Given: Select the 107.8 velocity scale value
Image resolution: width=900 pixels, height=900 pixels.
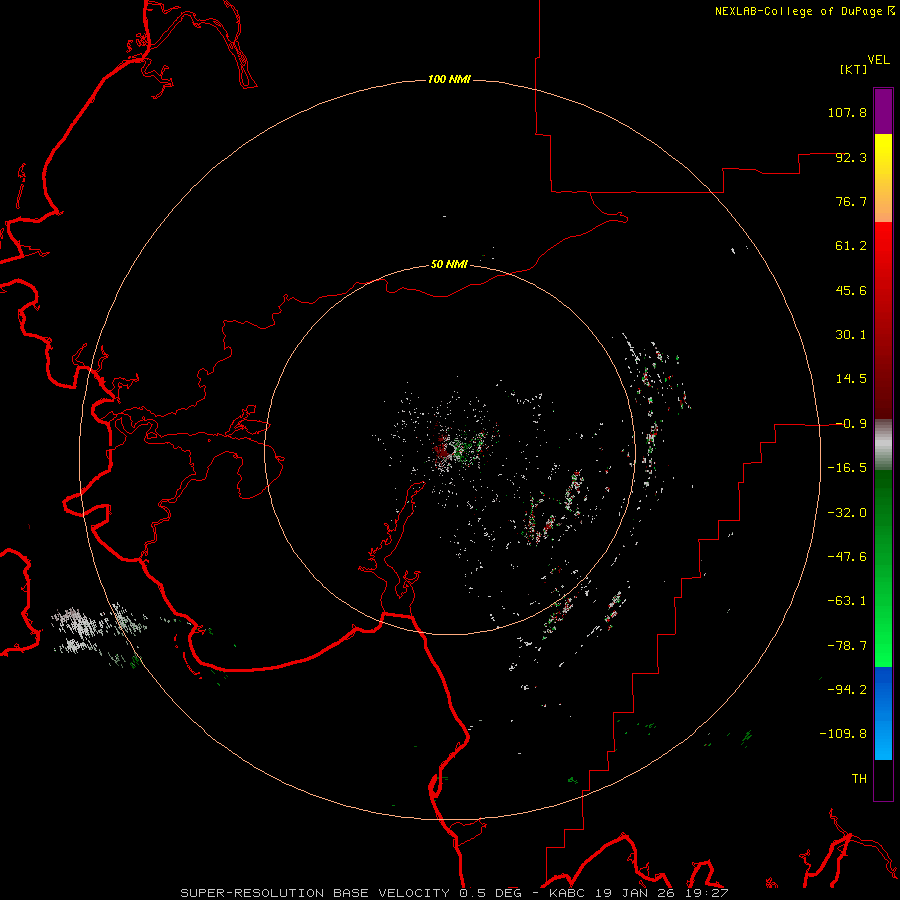Looking at the screenshot, I should pyautogui.click(x=847, y=112).
